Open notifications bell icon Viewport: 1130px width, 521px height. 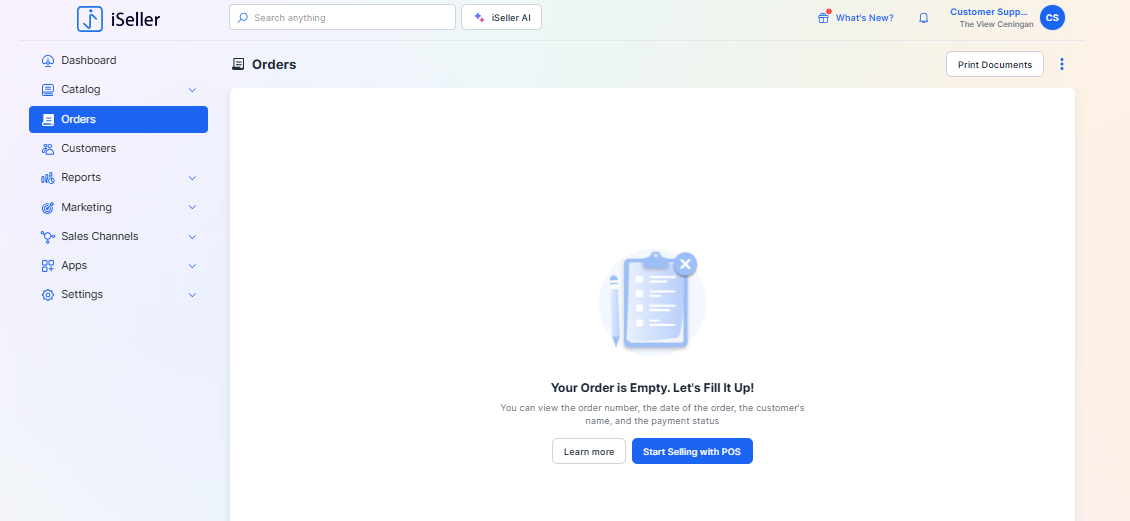coord(924,18)
